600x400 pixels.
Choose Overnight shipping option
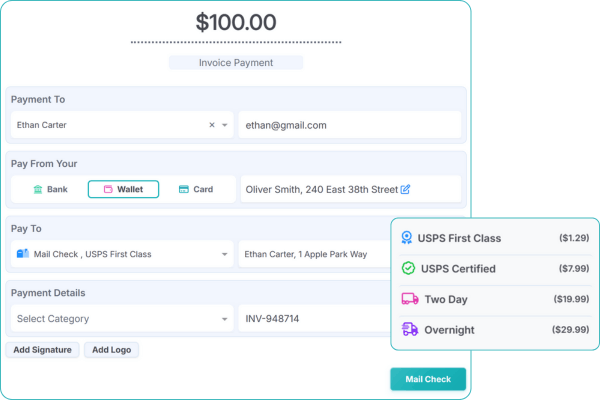tap(495, 329)
